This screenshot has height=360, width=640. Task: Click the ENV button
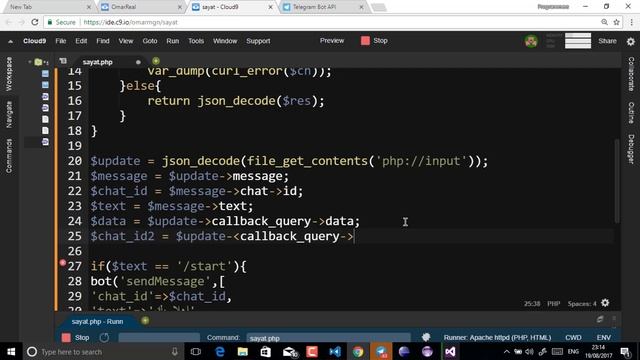[604, 338]
